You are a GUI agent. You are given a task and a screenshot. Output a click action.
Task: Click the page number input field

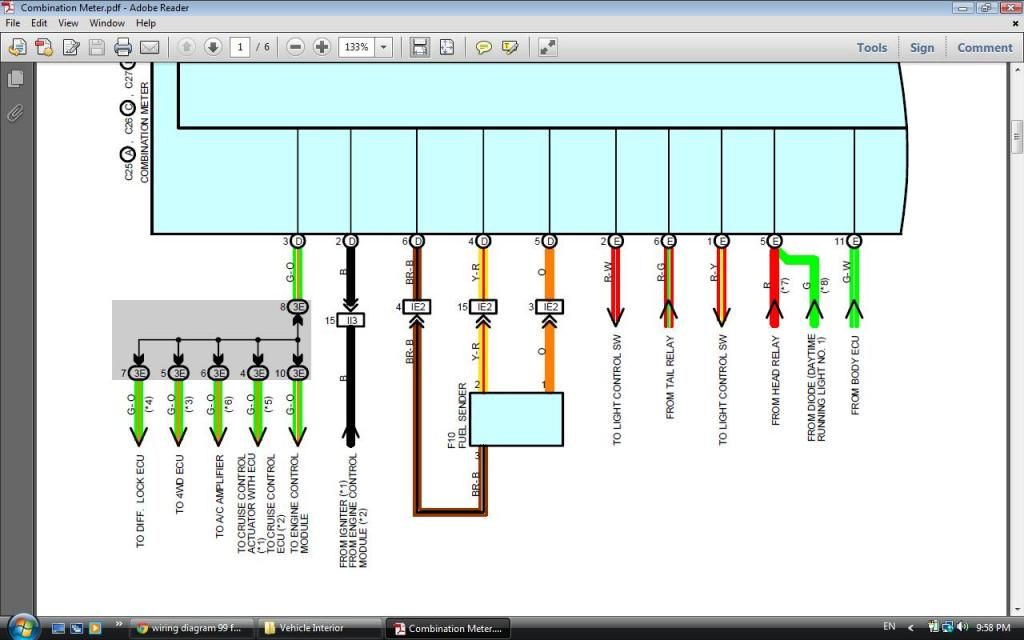(x=240, y=47)
